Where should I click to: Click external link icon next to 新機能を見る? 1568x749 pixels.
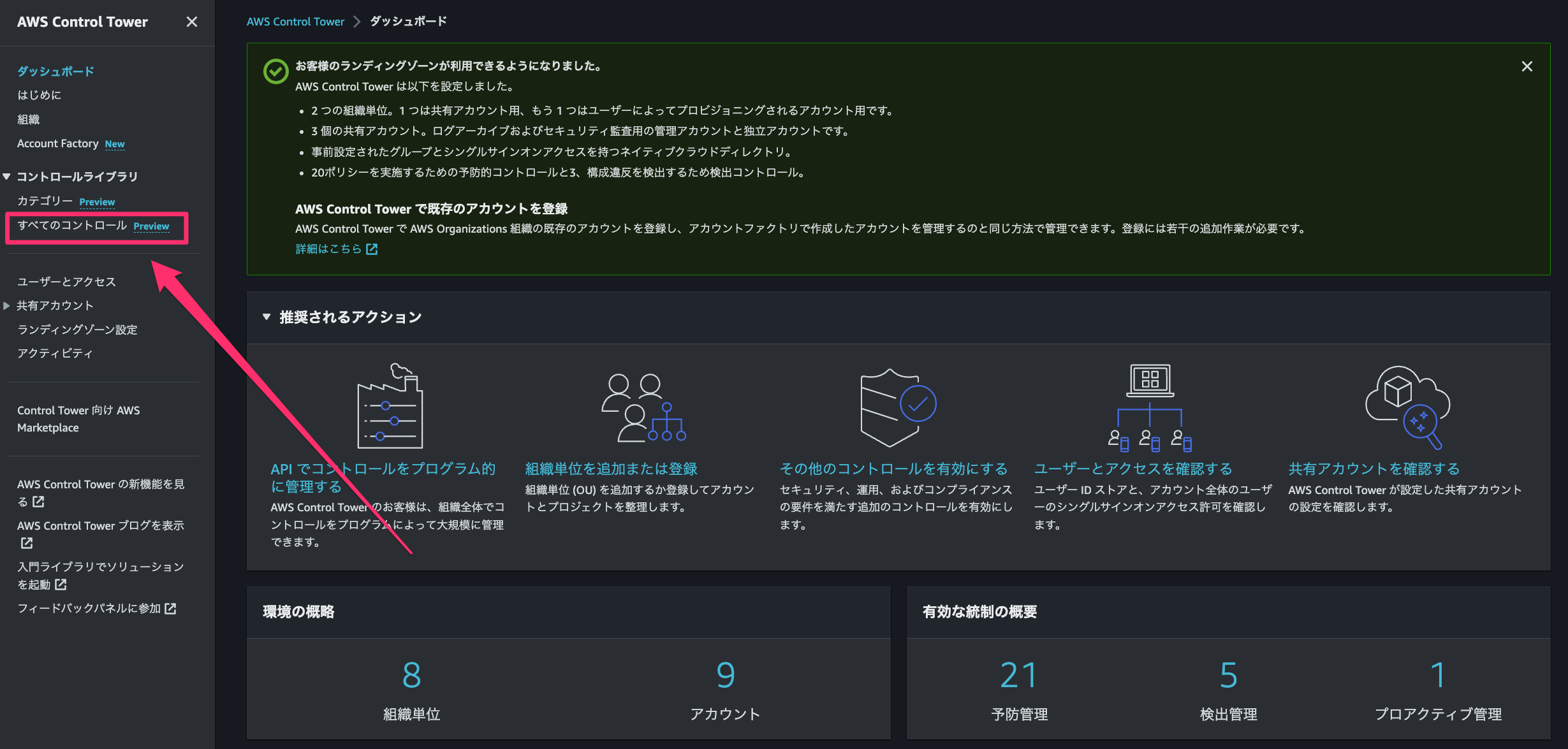(x=38, y=502)
